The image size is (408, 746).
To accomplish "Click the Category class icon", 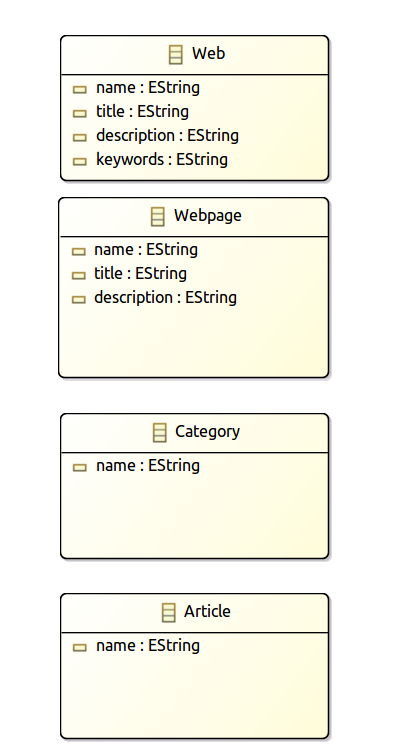I will (159, 432).
